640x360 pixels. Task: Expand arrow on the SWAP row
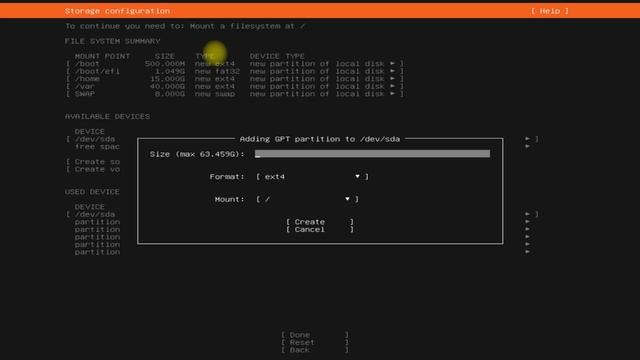[x=392, y=94]
